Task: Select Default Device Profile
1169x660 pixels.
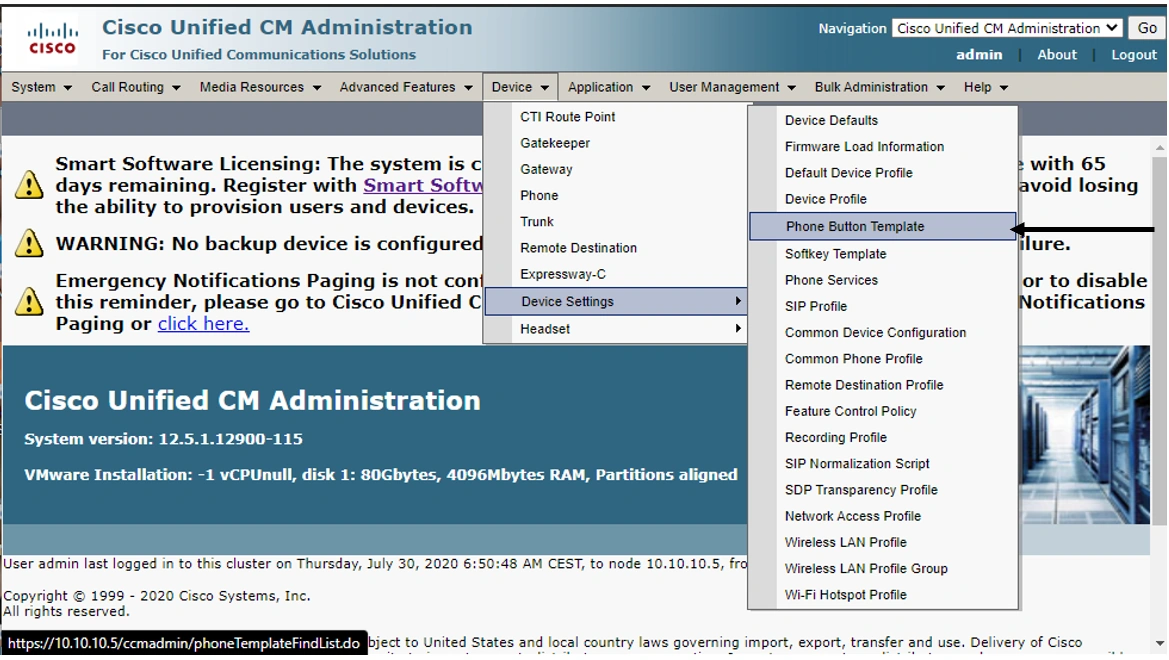Action: point(883,173)
